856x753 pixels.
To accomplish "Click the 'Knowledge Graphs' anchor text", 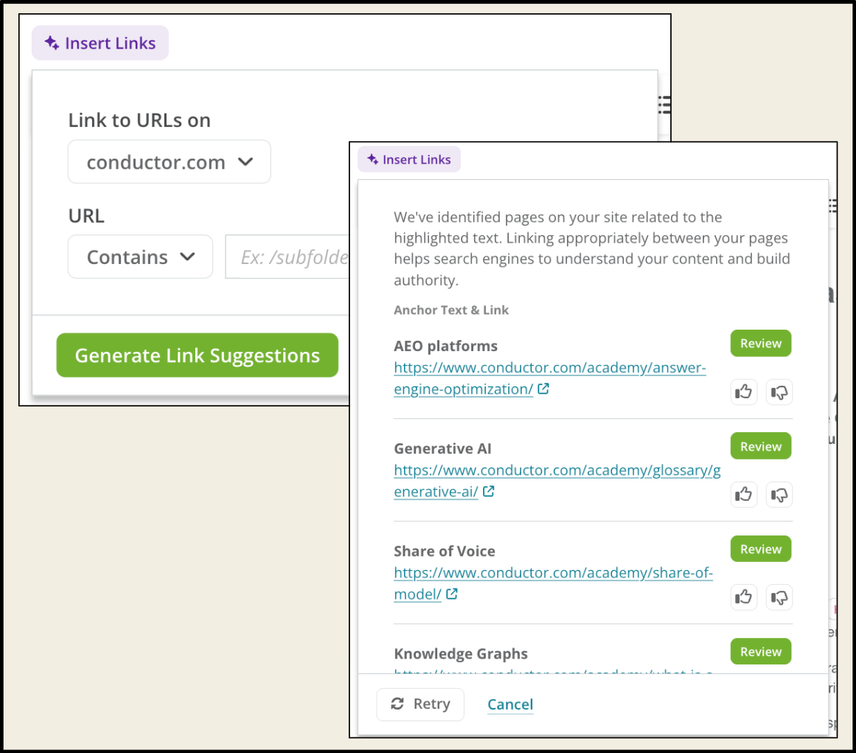I will point(461,654).
